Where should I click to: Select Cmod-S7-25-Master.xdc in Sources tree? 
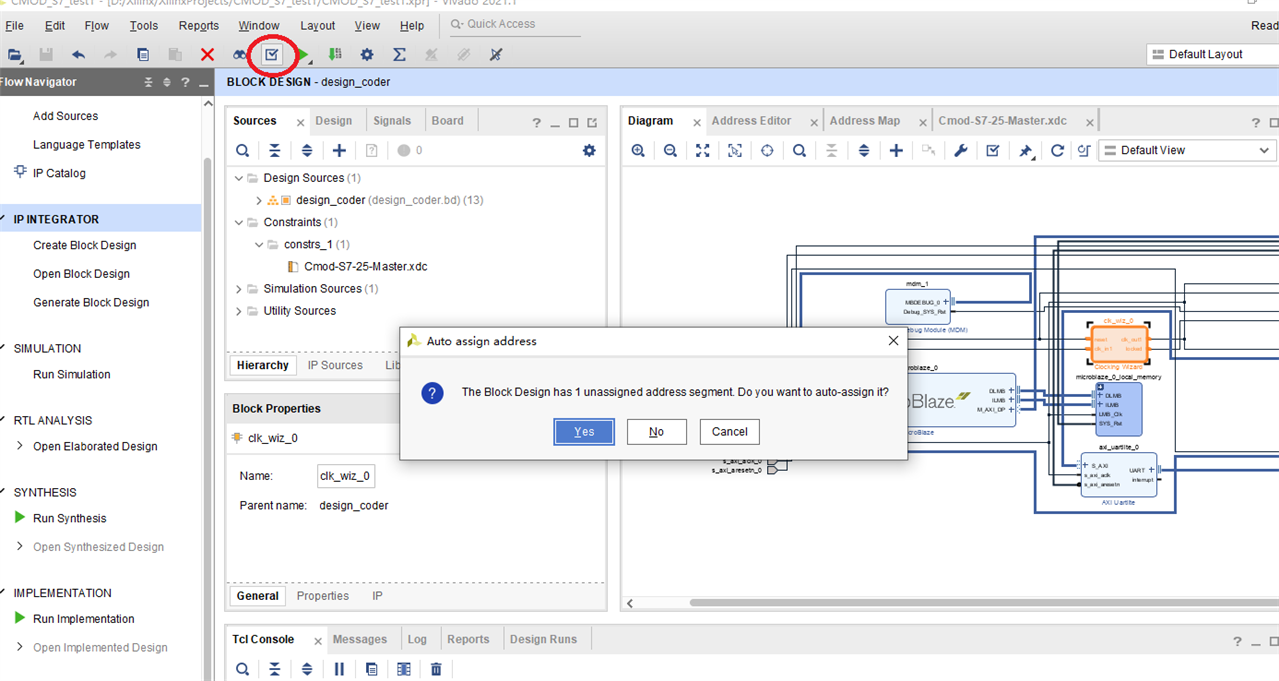tap(365, 267)
